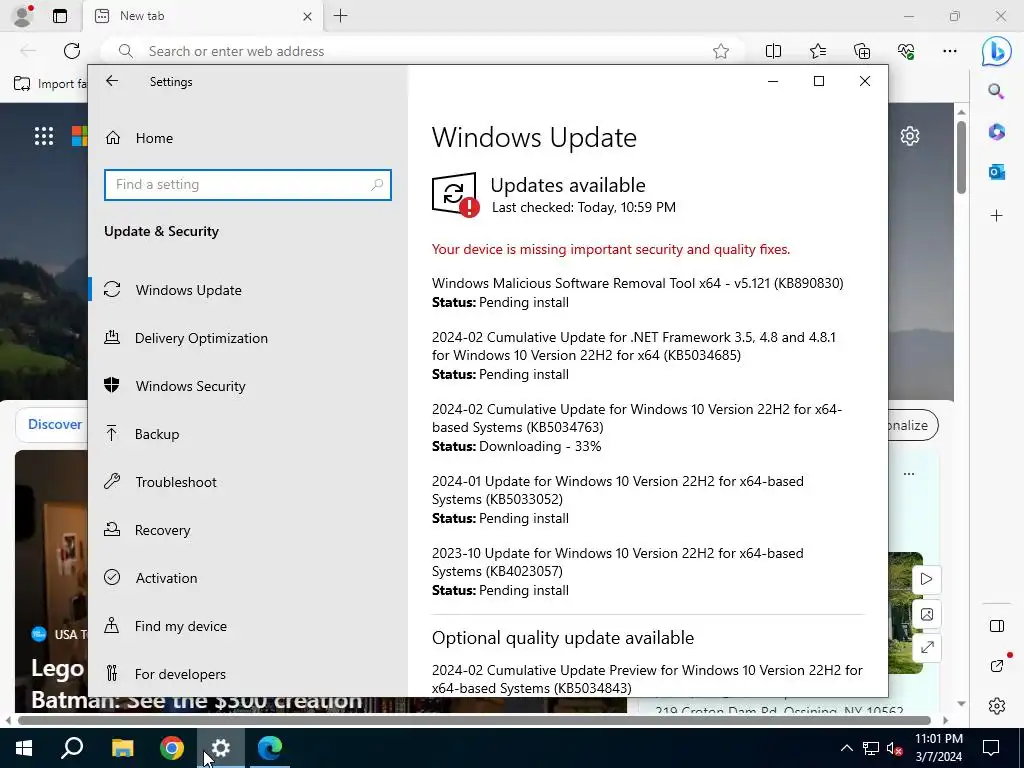The height and width of the screenshot is (768, 1024).
Task: Open Edge sidebar search icon
Action: click(x=996, y=91)
